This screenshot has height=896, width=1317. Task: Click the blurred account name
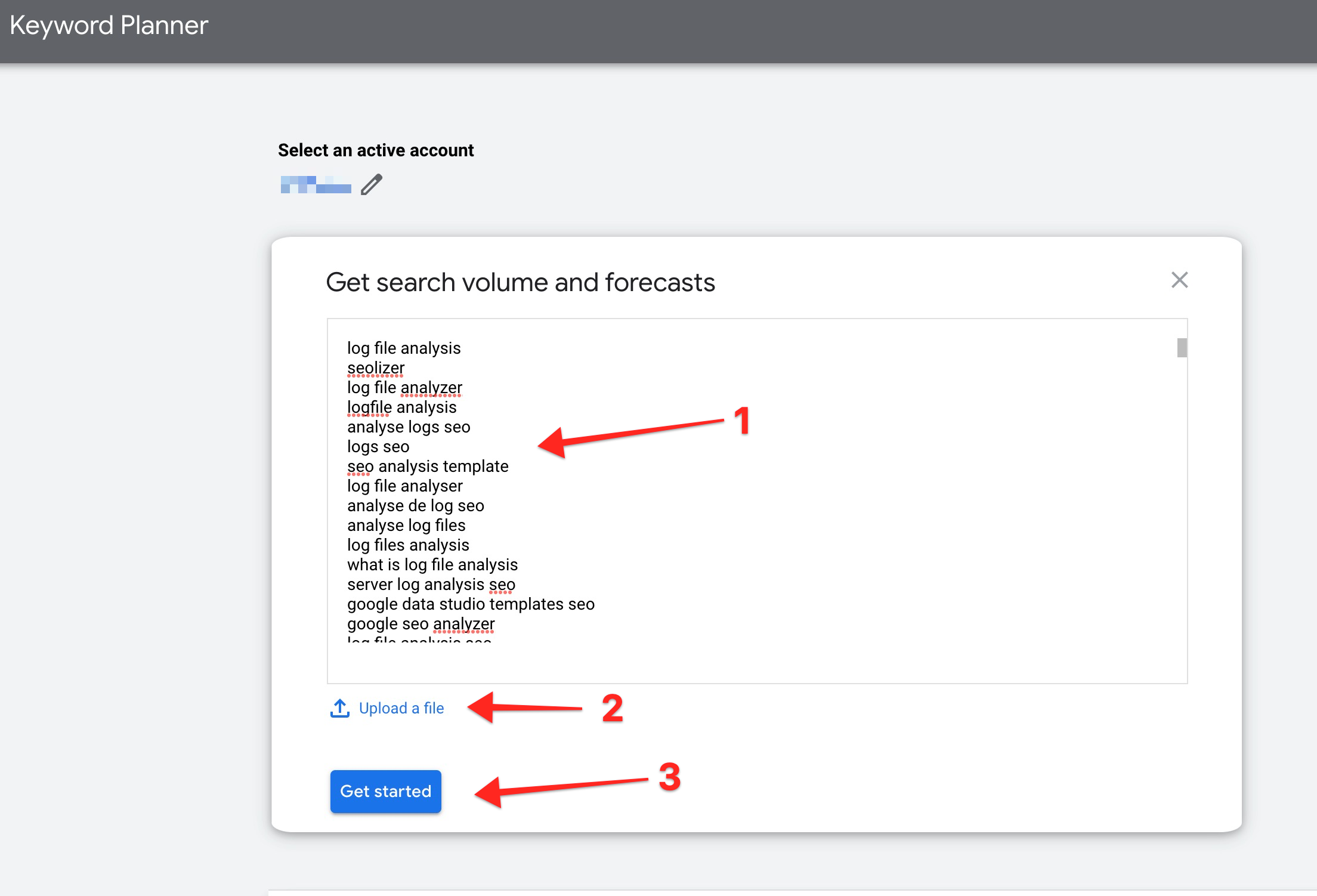[x=316, y=185]
